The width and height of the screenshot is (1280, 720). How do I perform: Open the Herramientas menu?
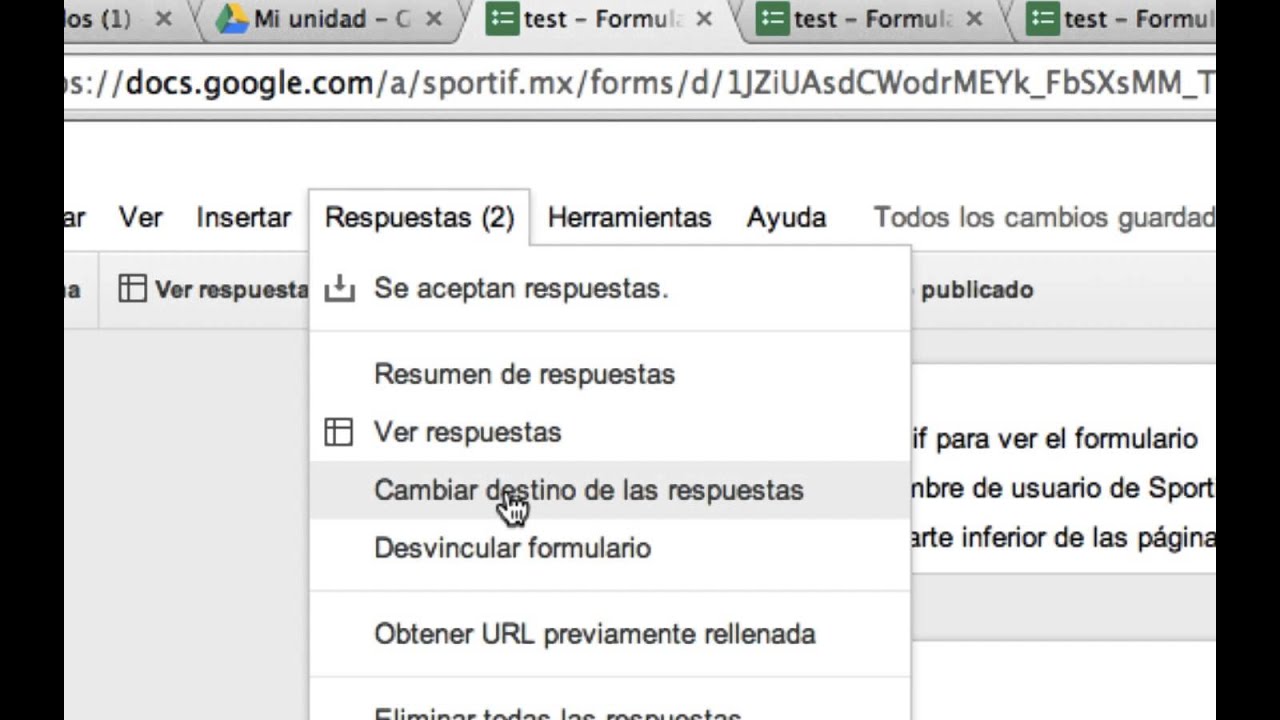pyautogui.click(x=630, y=217)
